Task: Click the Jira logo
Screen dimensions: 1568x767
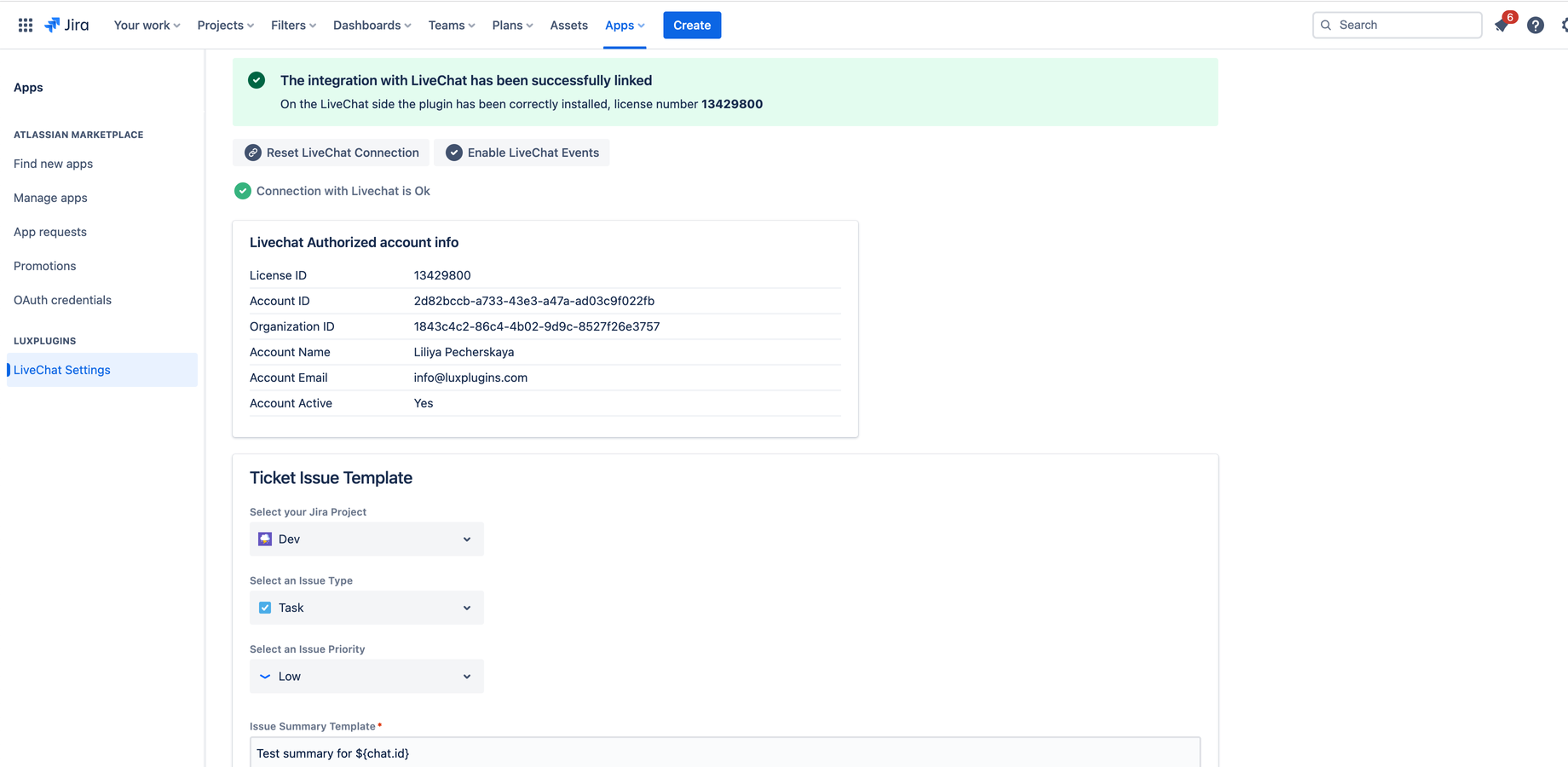Action: click(x=66, y=25)
